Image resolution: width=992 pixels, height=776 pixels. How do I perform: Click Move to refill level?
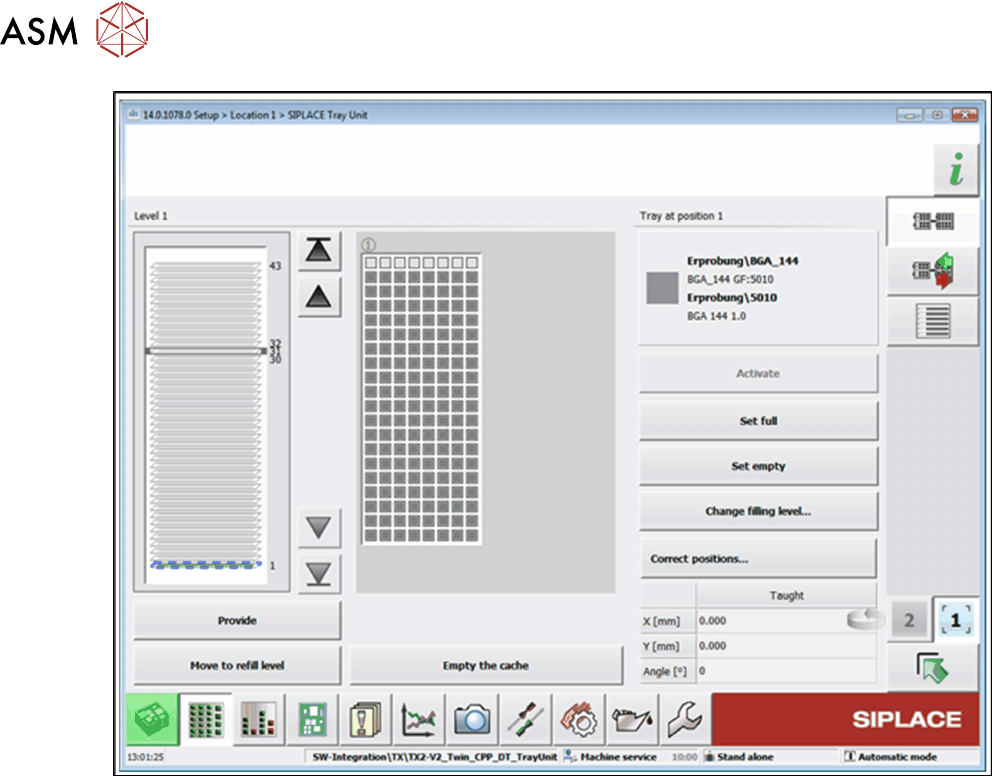(x=237, y=665)
